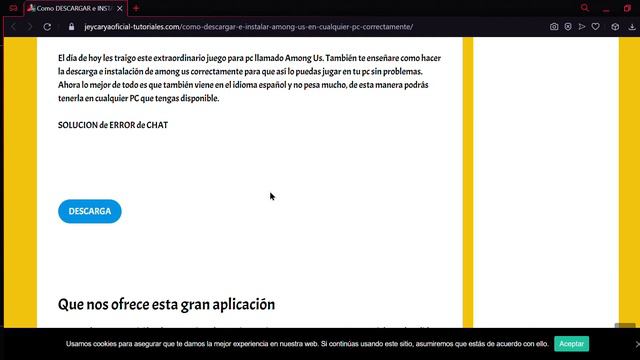
Task: Go back to previous page
Action: 13,27
